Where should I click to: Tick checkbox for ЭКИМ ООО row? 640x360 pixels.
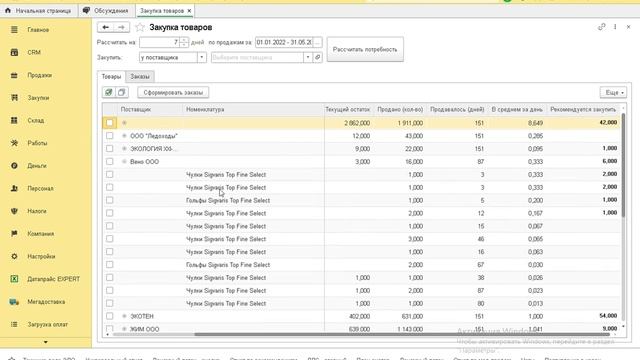109,328
